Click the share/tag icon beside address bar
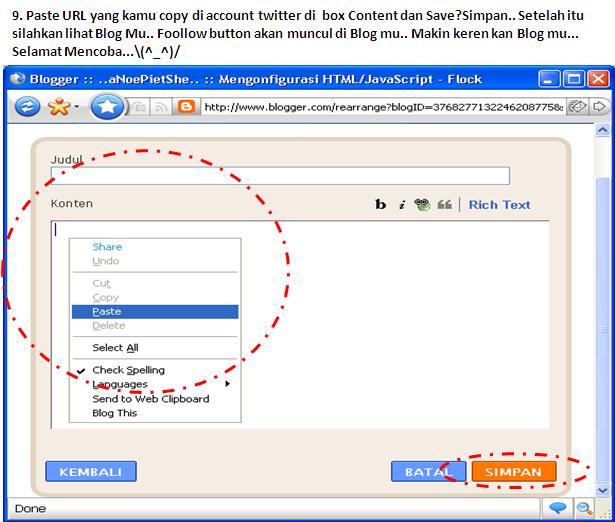 [x=577, y=107]
